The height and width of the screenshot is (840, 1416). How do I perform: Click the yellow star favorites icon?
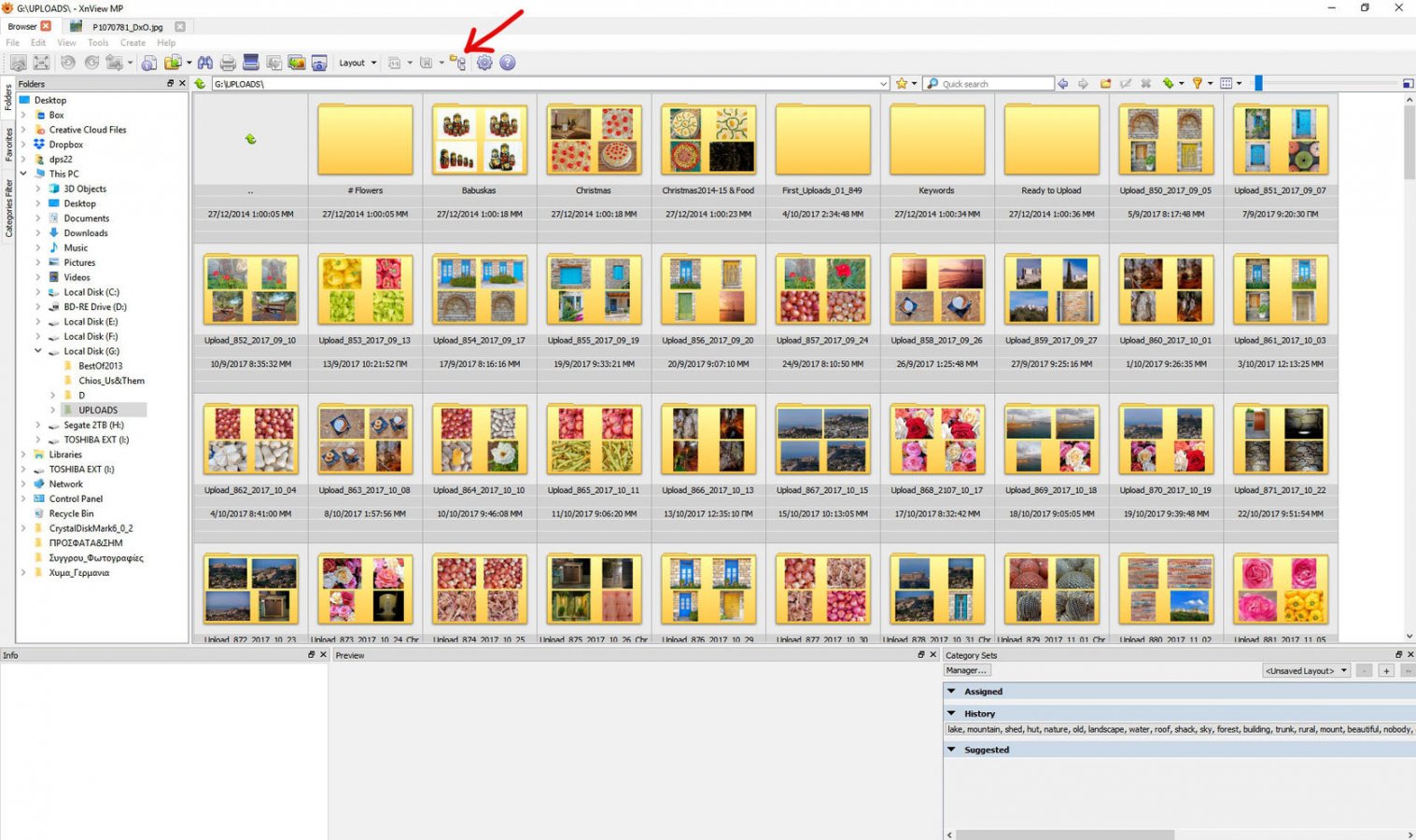click(x=902, y=84)
